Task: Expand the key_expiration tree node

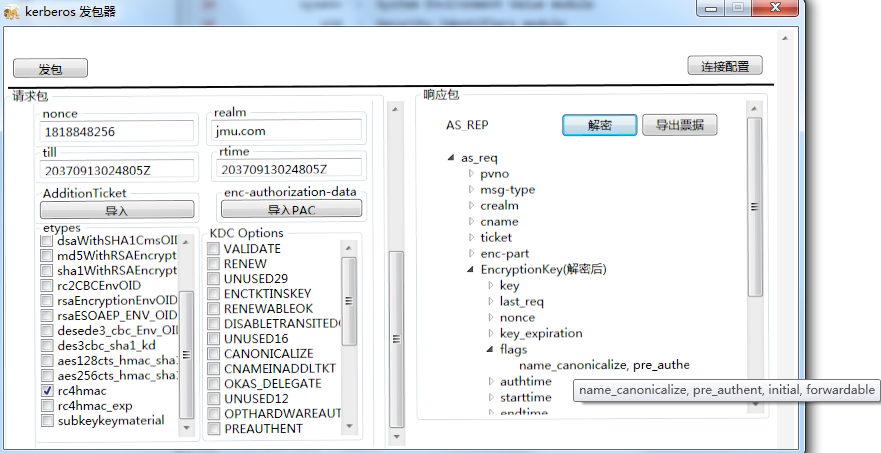Action: pos(491,333)
